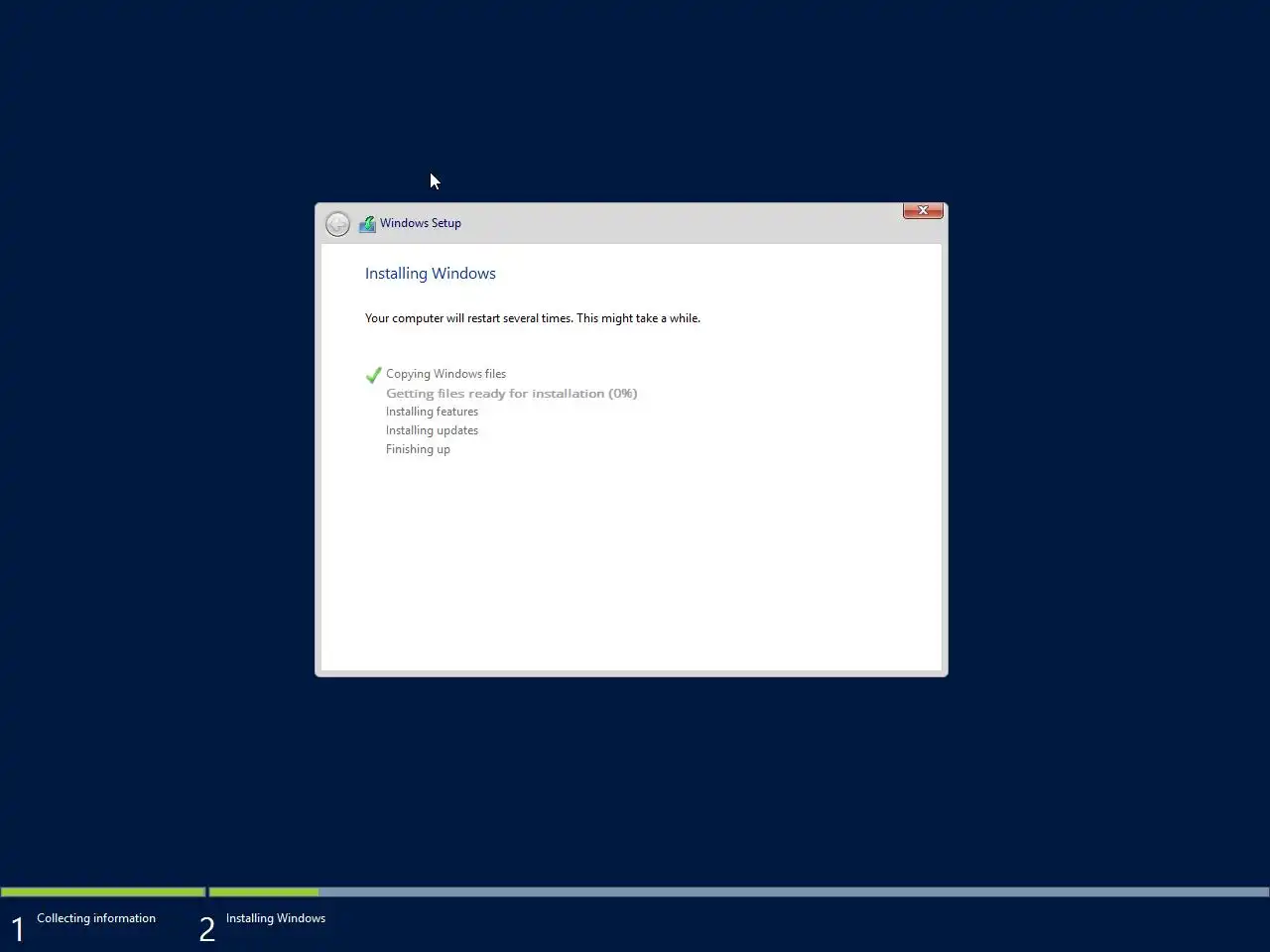This screenshot has height=952, width=1270.
Task: Click the green checkmark beside Copying Windows files
Action: tap(373, 375)
